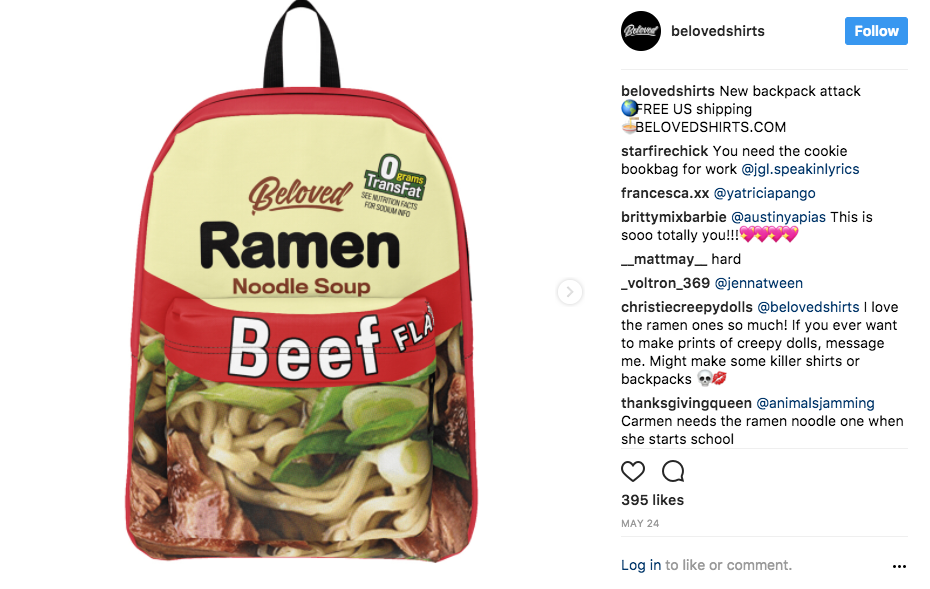
Task: Follow the belovedshirts account
Action: (x=876, y=31)
